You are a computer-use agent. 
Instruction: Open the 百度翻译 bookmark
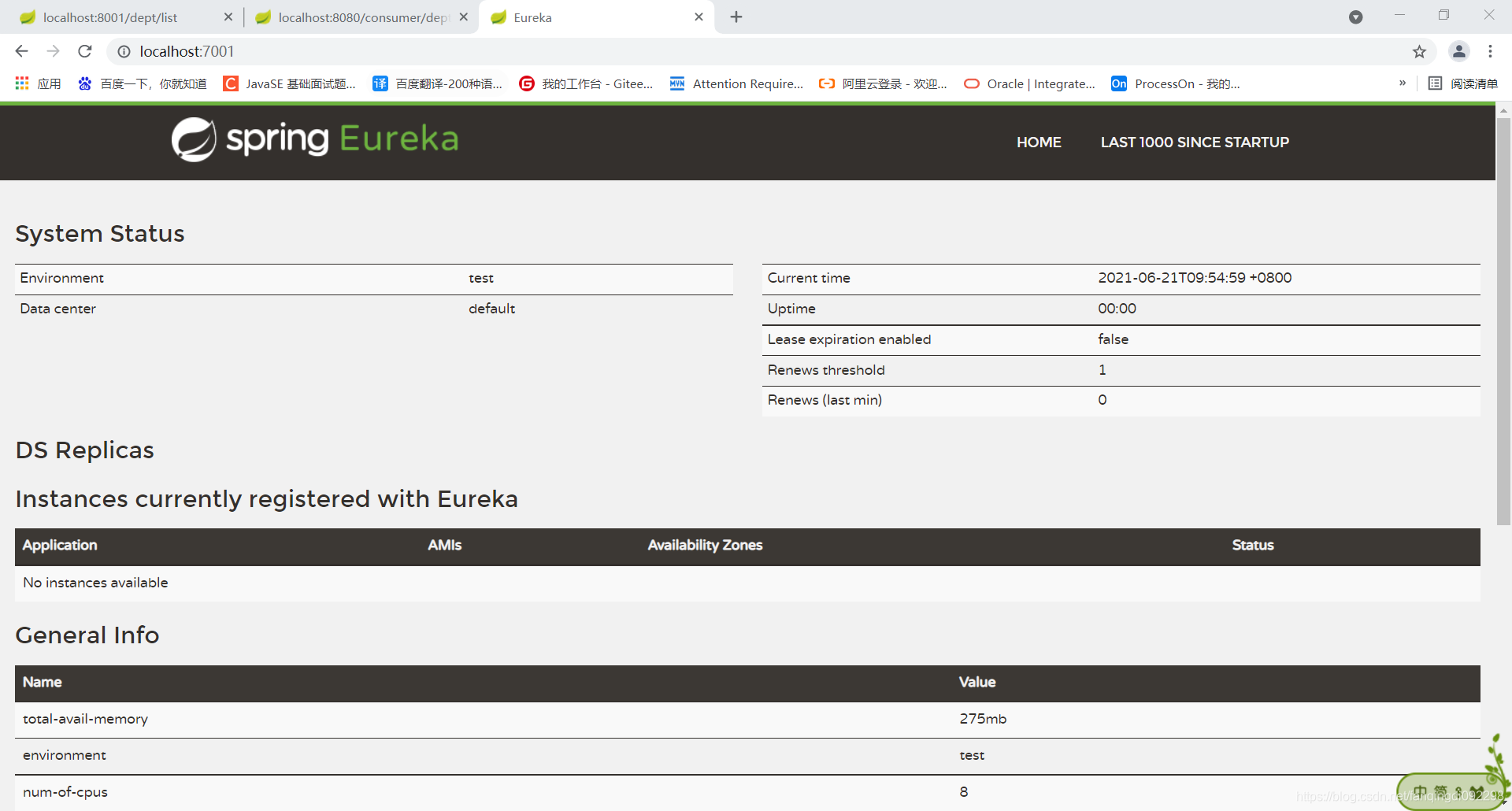(438, 83)
